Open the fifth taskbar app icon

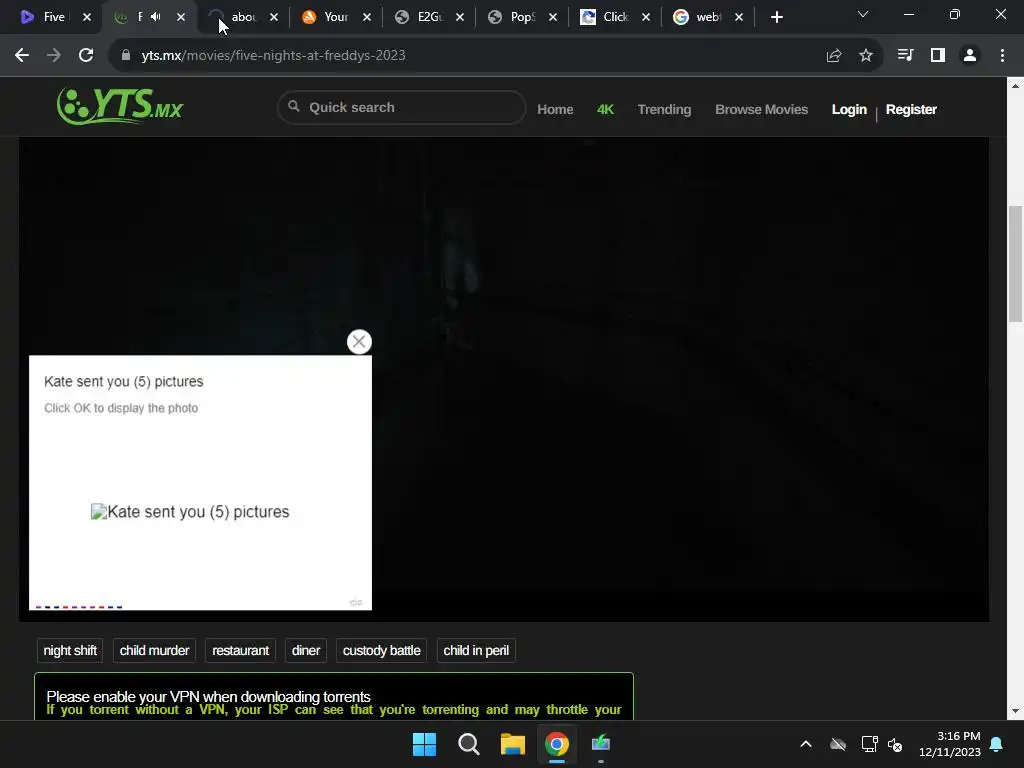click(x=601, y=744)
